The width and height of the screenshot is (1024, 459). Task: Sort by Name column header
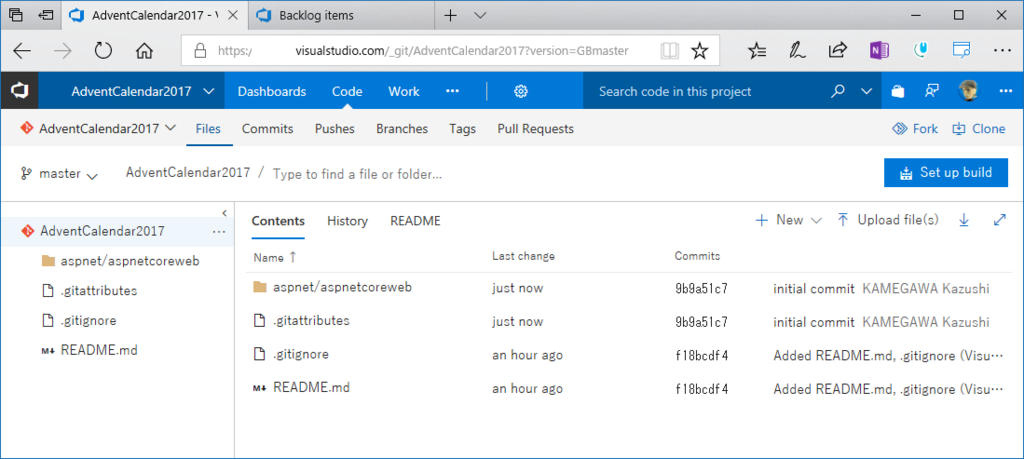(275, 257)
